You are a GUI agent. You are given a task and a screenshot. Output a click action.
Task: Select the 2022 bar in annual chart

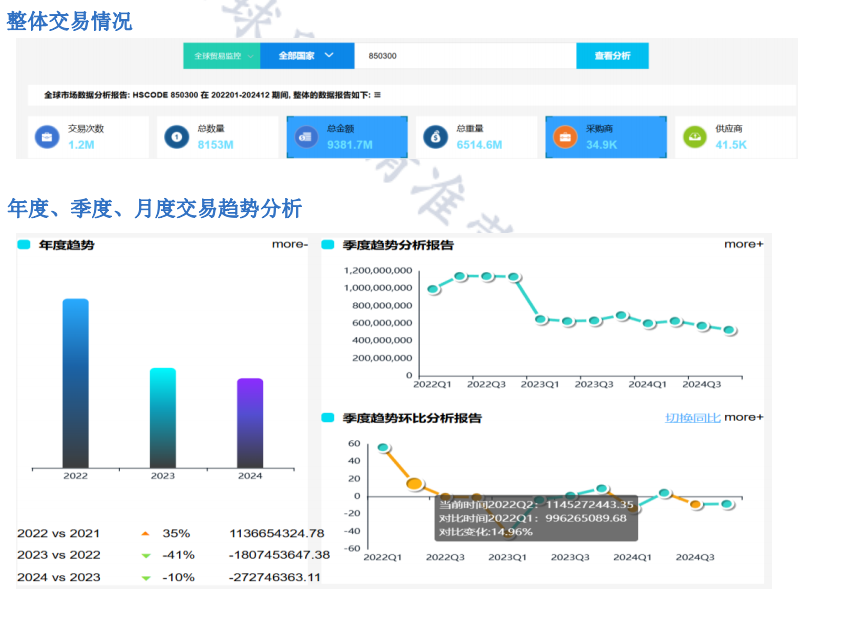75,382
